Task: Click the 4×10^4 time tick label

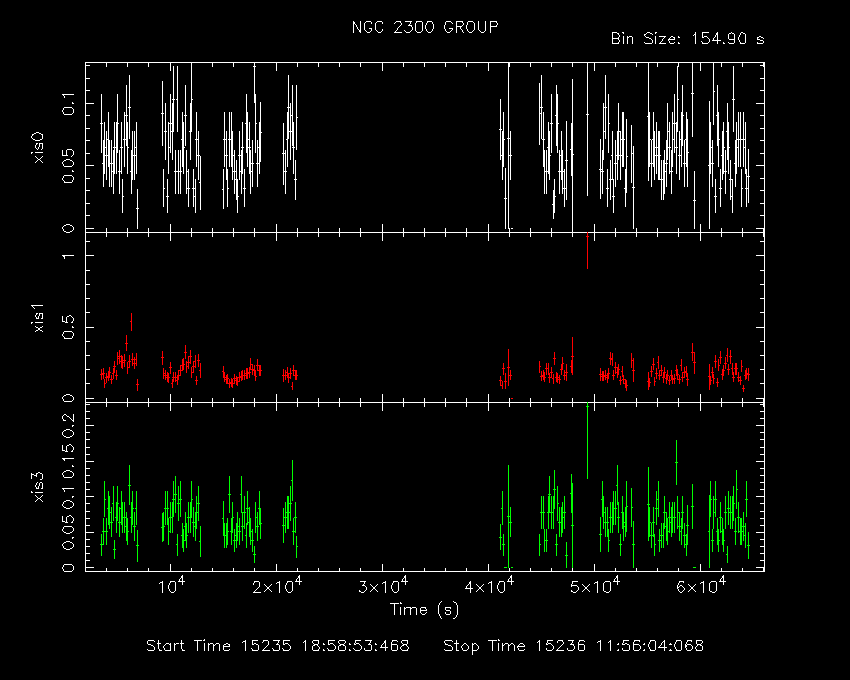Action: tap(489, 585)
